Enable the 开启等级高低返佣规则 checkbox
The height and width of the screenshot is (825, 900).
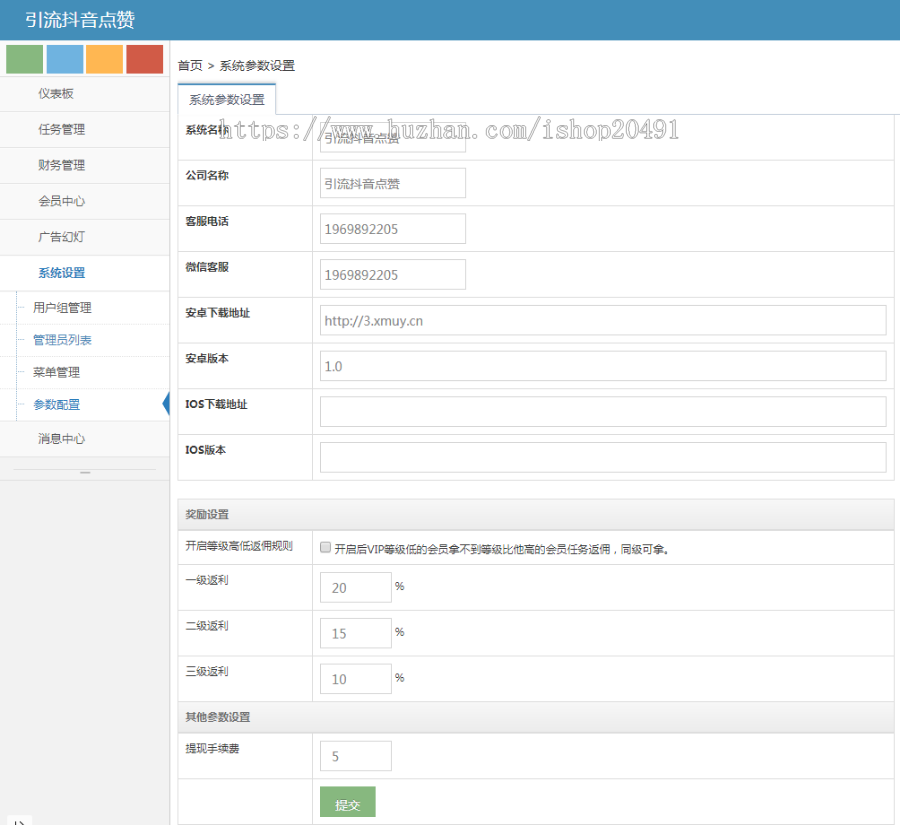point(325,548)
